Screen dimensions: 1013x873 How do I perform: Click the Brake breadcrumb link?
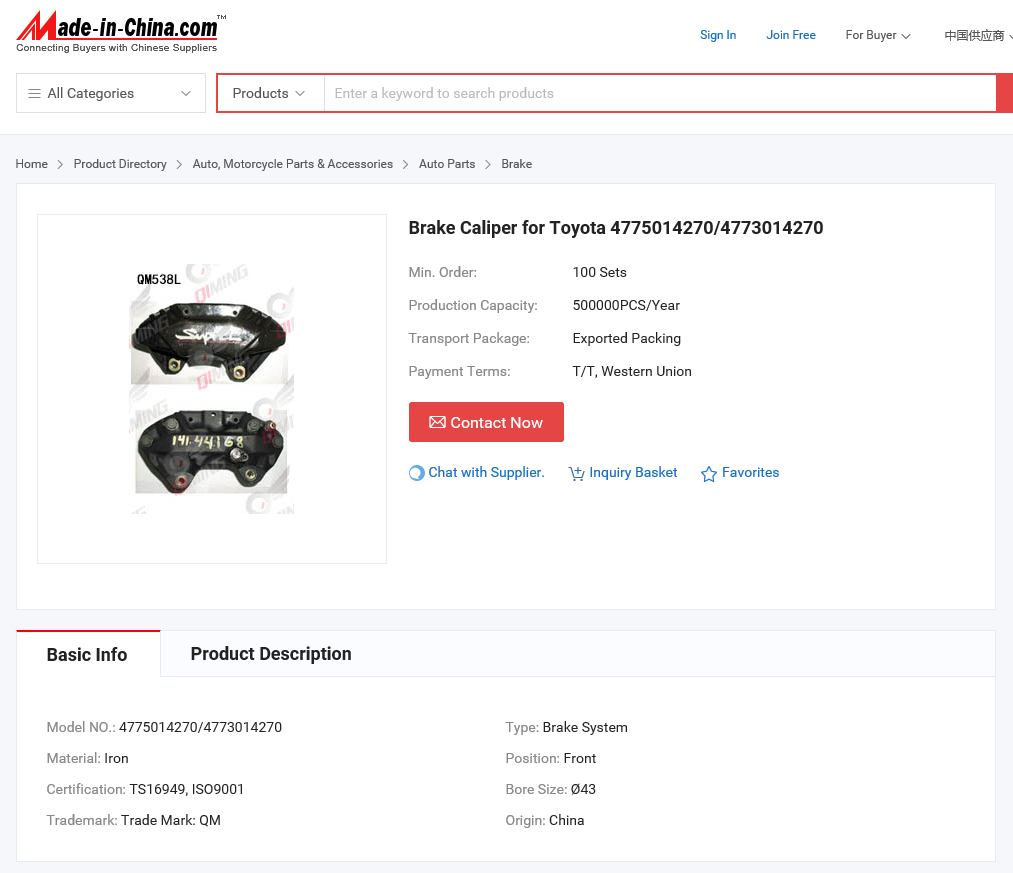516,164
